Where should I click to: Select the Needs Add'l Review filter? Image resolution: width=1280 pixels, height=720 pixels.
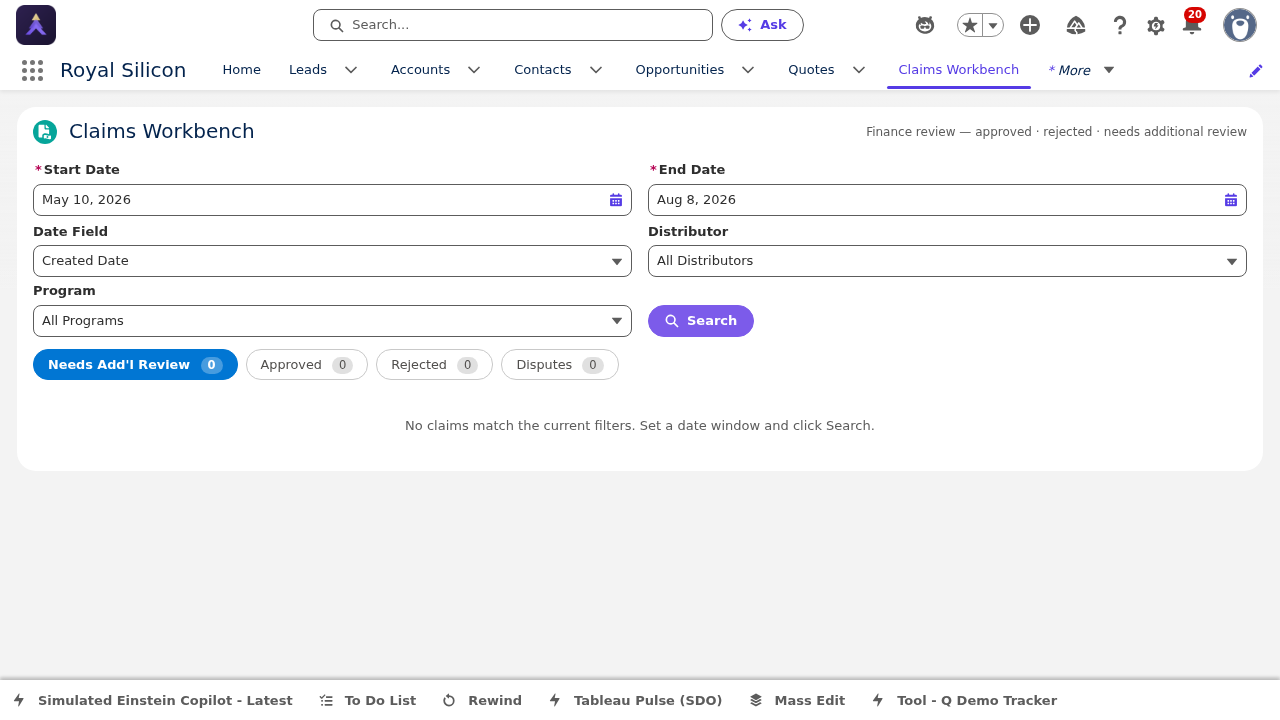[x=135, y=365]
